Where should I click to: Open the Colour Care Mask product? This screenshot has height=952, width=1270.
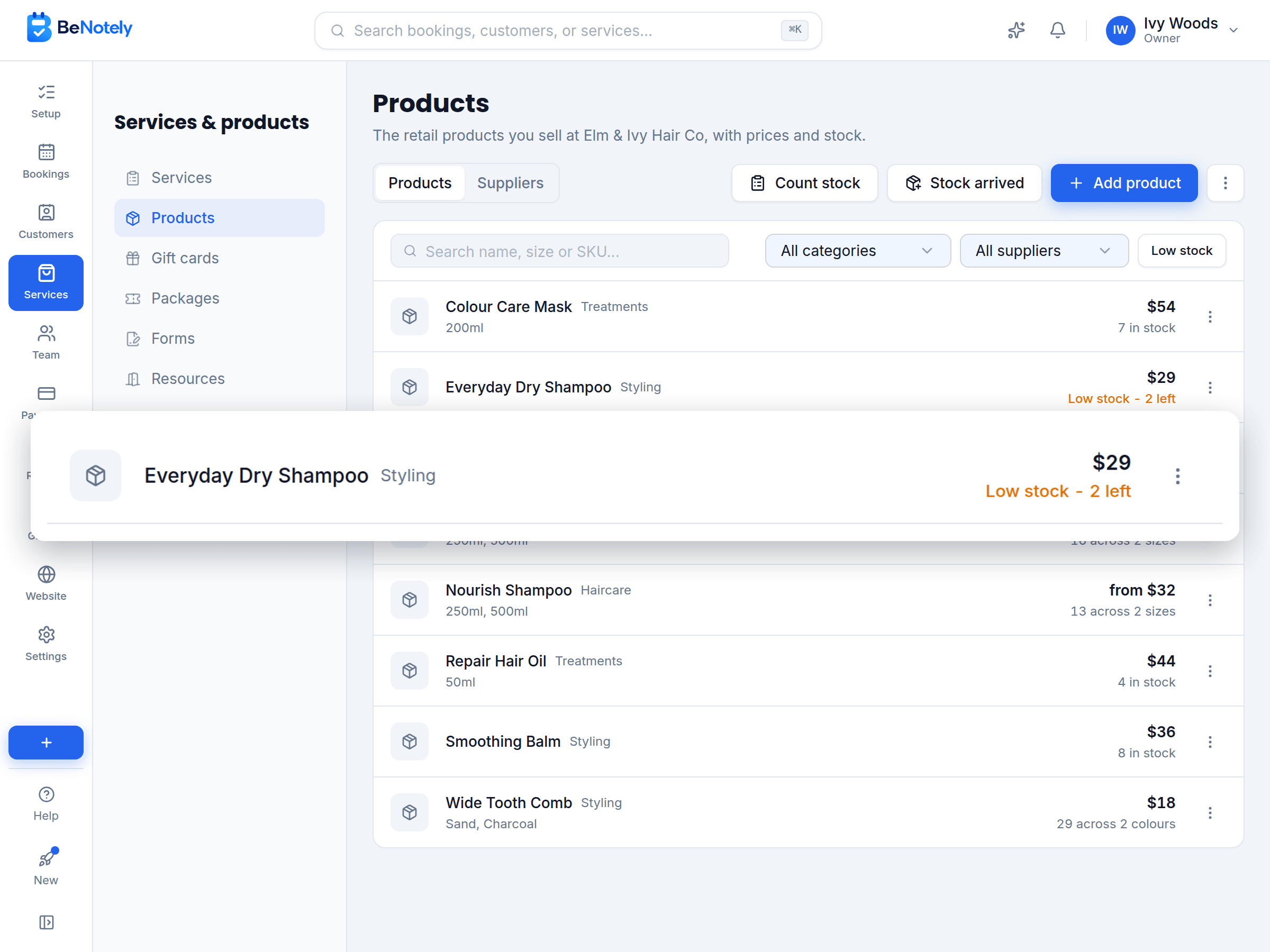(x=808, y=317)
